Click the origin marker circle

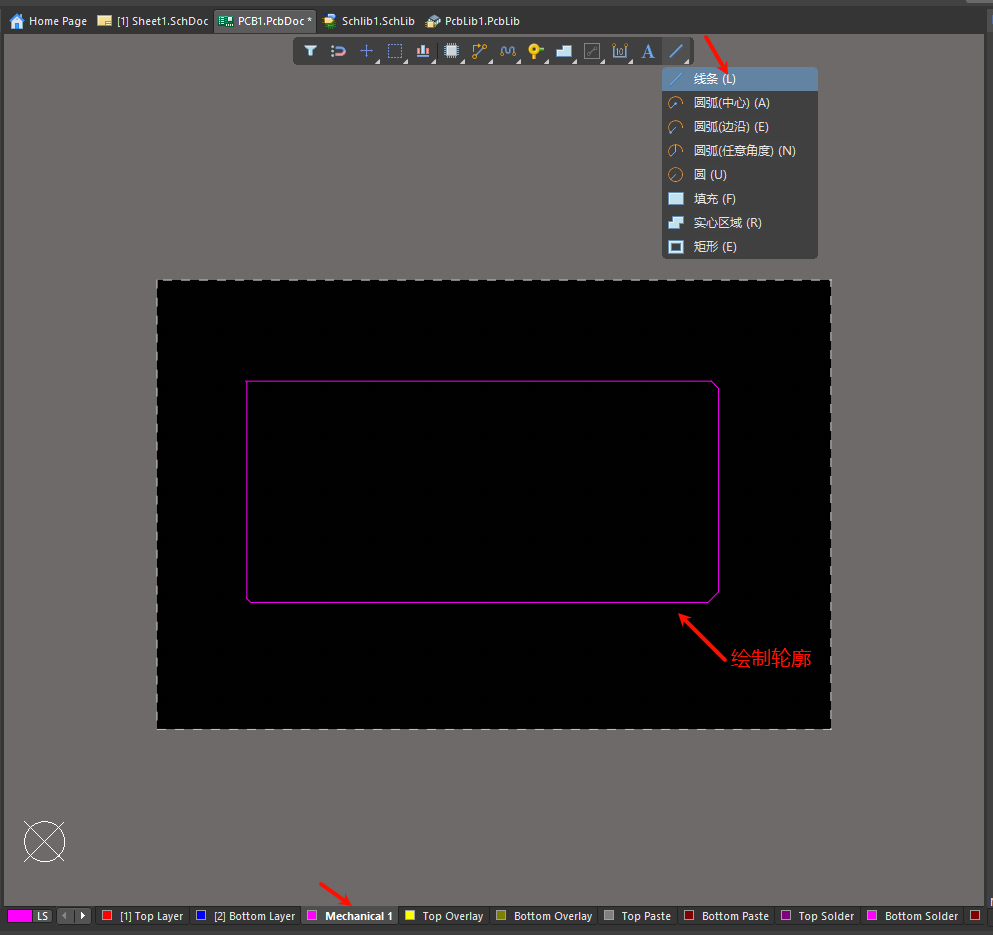pos(44,842)
